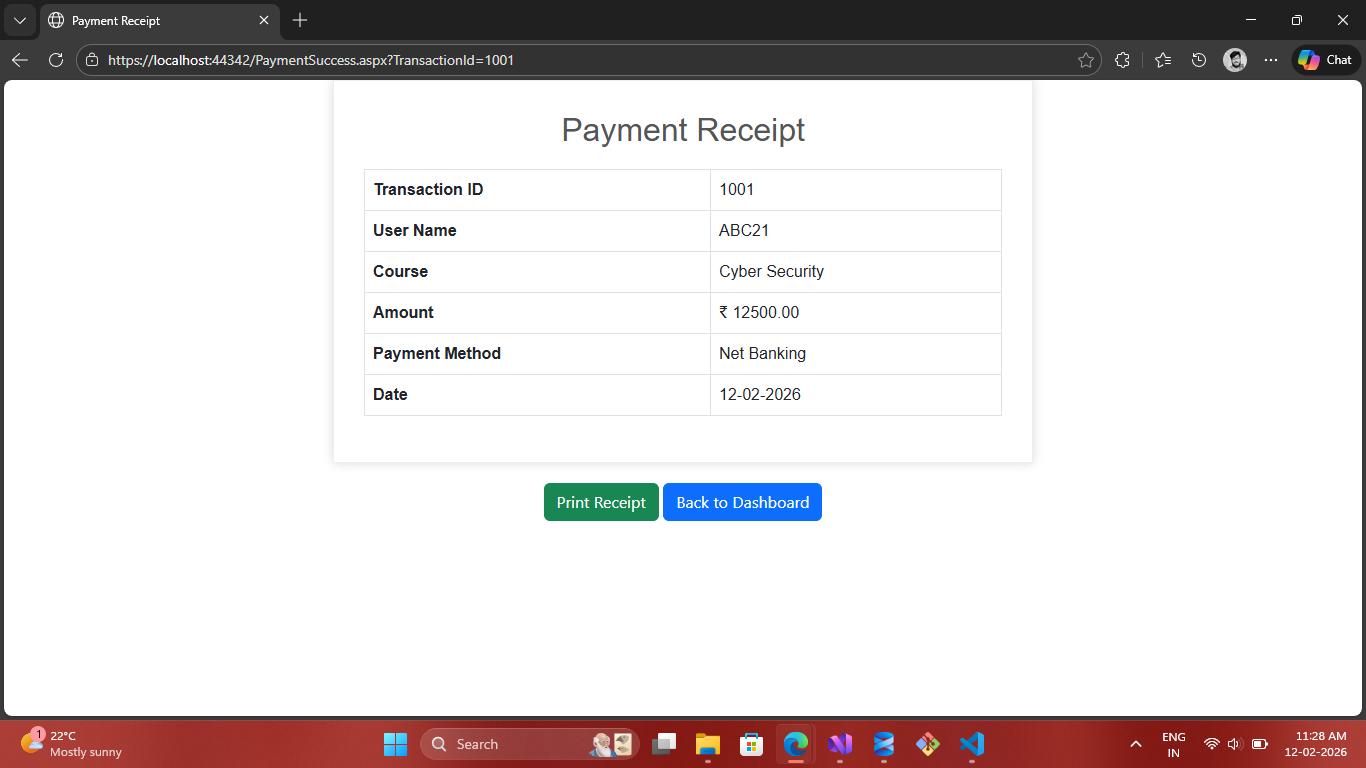Select the Payment Receipt tab
This screenshot has width=1366, height=768.
[150, 20]
